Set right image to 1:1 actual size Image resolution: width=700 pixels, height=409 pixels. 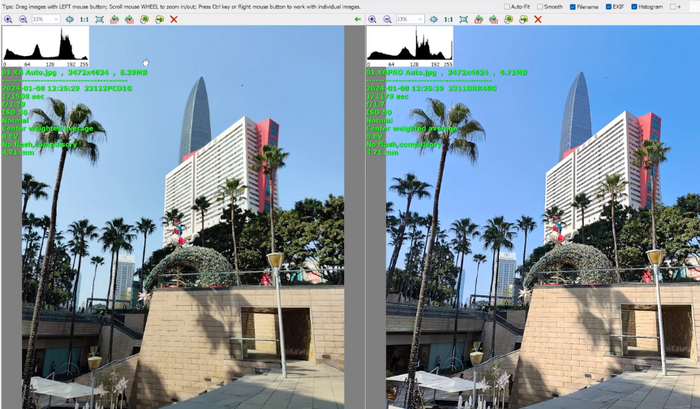point(449,19)
